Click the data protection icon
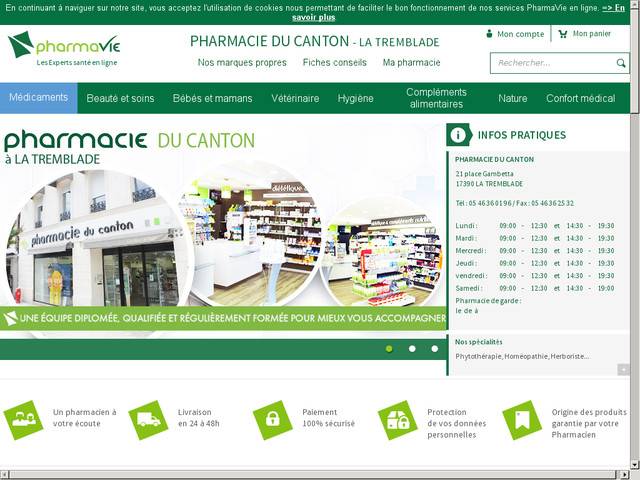 tap(398, 420)
